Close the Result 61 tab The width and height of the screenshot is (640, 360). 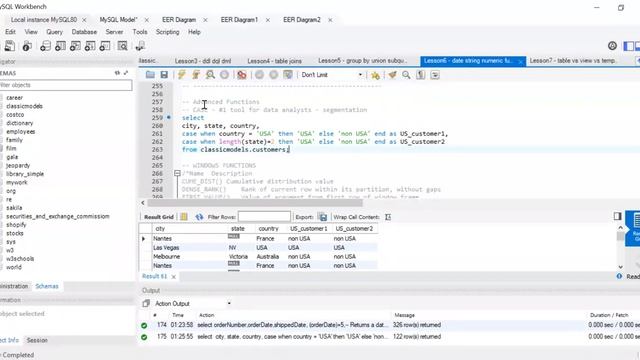[173, 277]
